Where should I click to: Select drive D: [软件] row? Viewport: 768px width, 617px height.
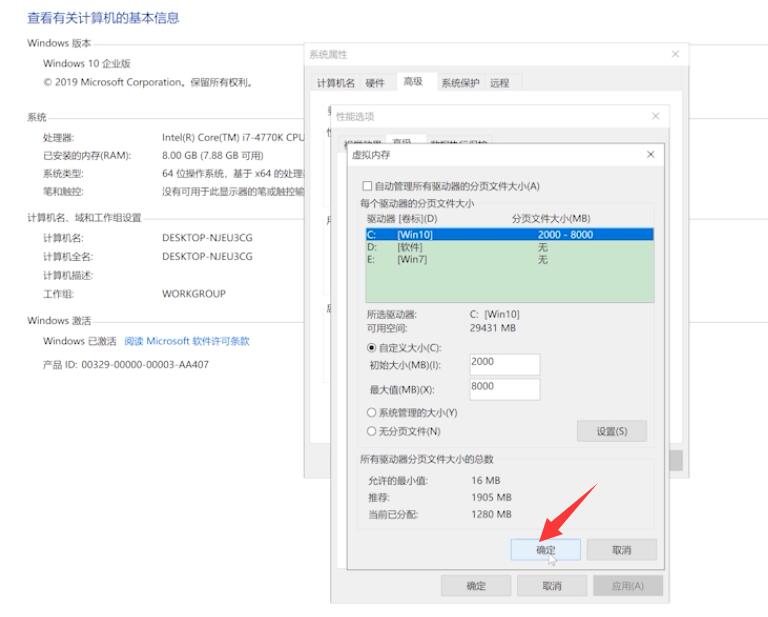click(x=509, y=247)
